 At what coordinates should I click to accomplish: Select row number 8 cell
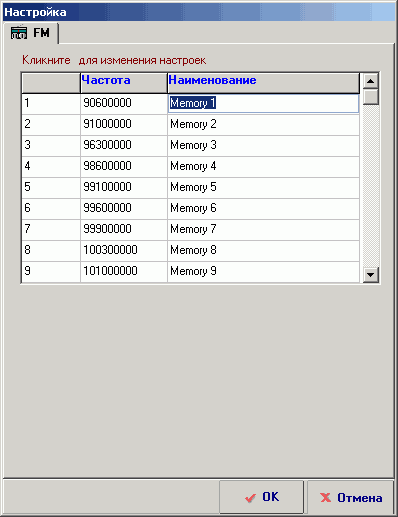[x=51, y=251]
